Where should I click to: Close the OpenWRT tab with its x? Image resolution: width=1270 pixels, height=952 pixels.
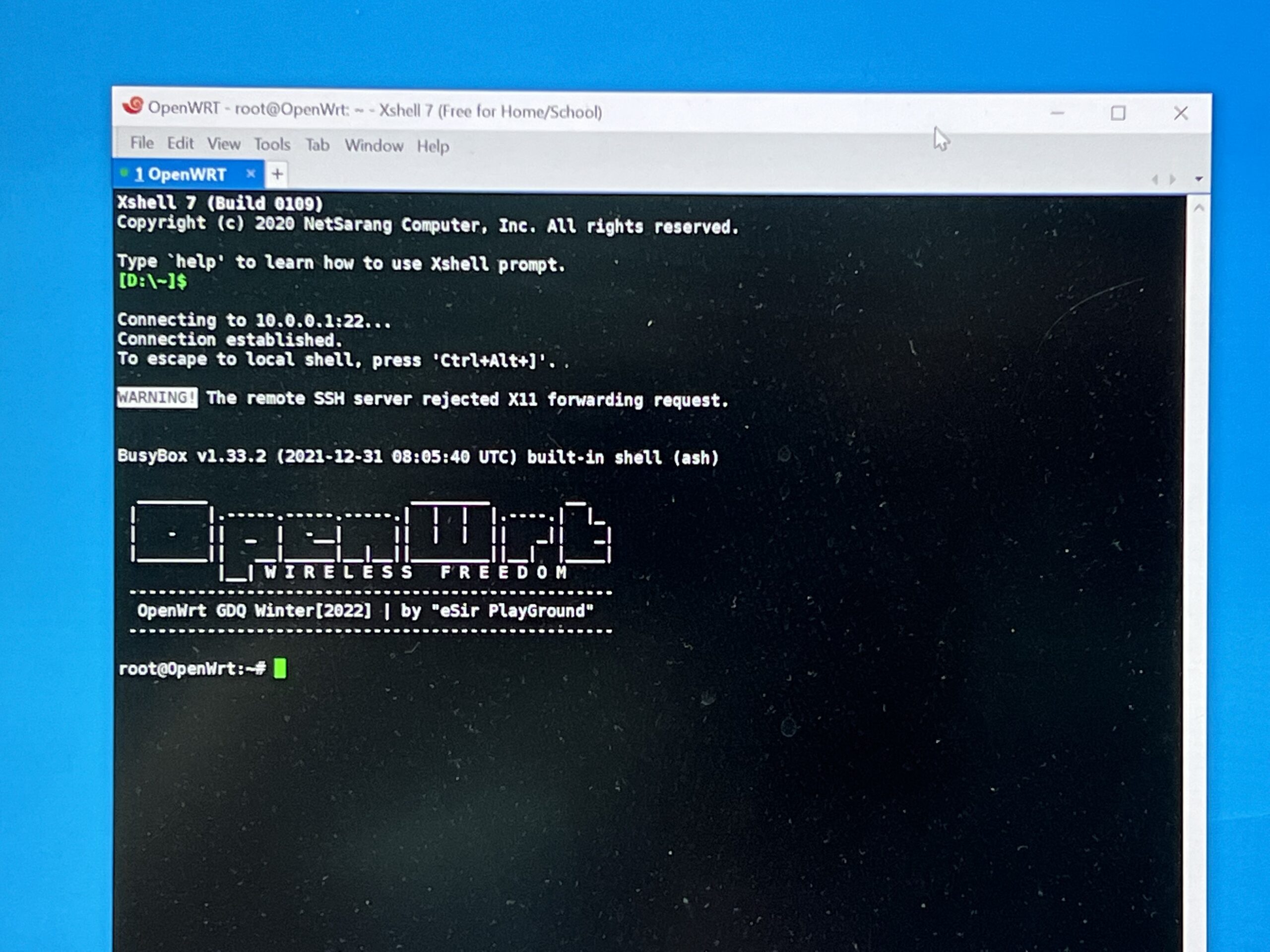point(251,174)
